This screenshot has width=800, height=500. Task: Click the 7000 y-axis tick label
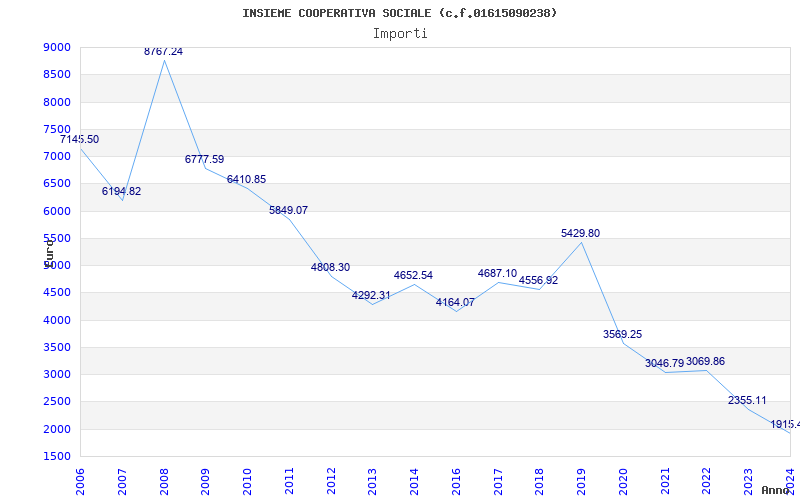pos(58,156)
